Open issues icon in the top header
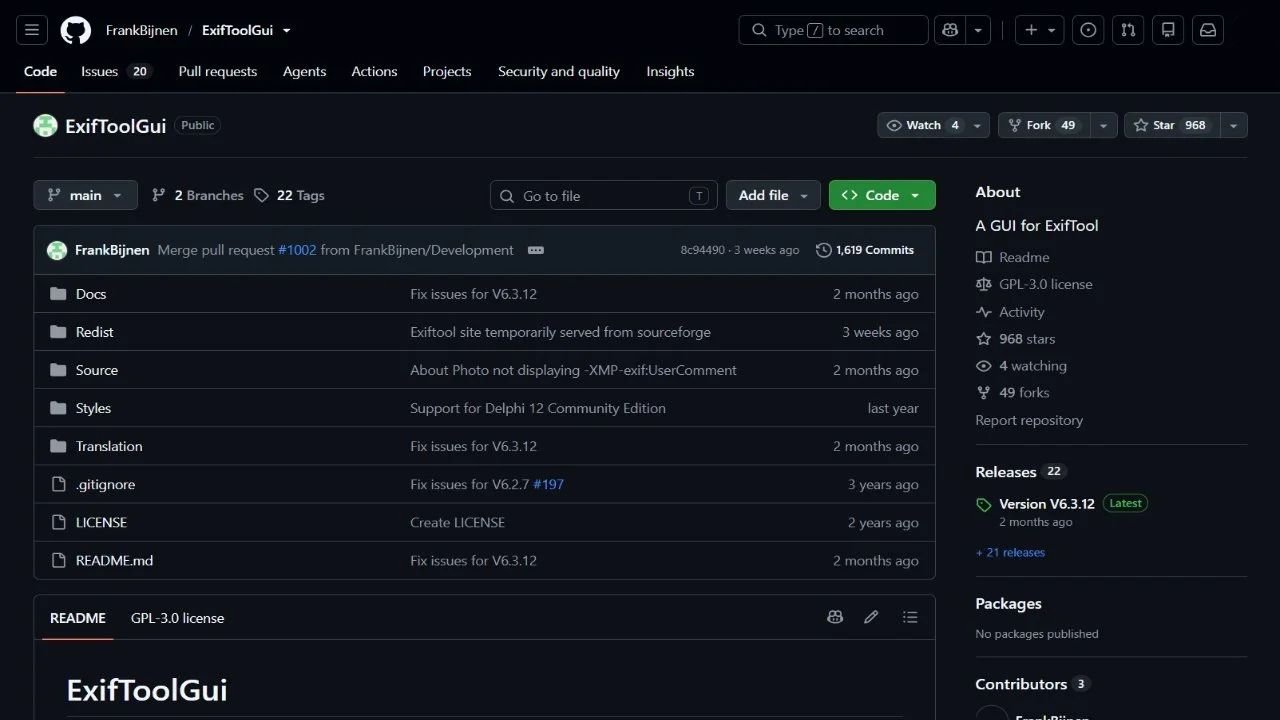Viewport: 1280px width, 720px height. pos(1088,30)
